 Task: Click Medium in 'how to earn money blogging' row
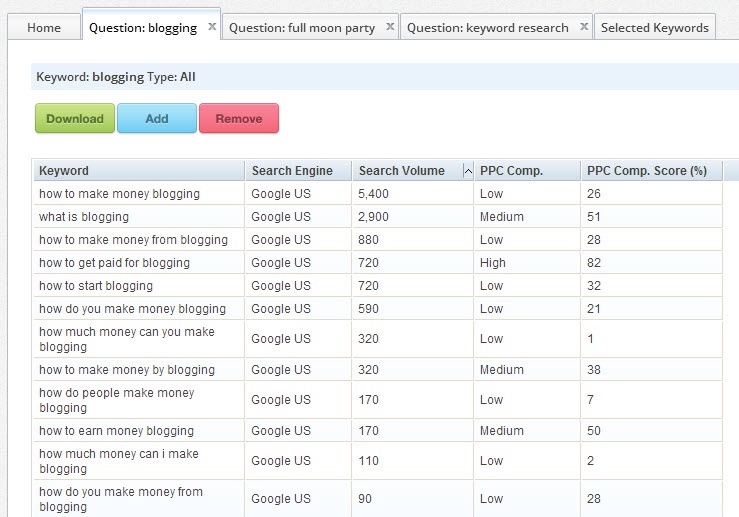(x=527, y=431)
